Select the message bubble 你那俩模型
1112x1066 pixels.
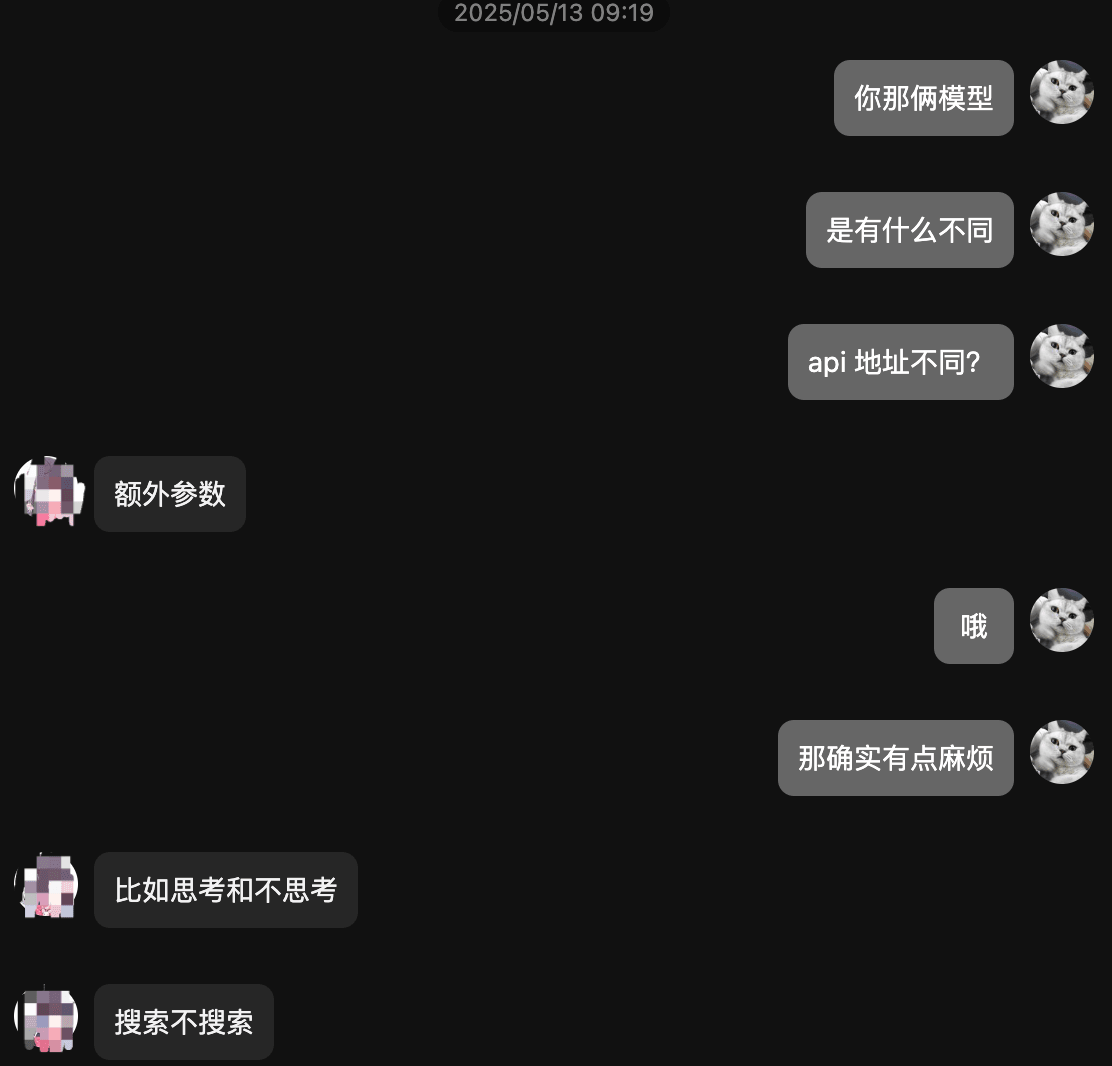pos(923,98)
